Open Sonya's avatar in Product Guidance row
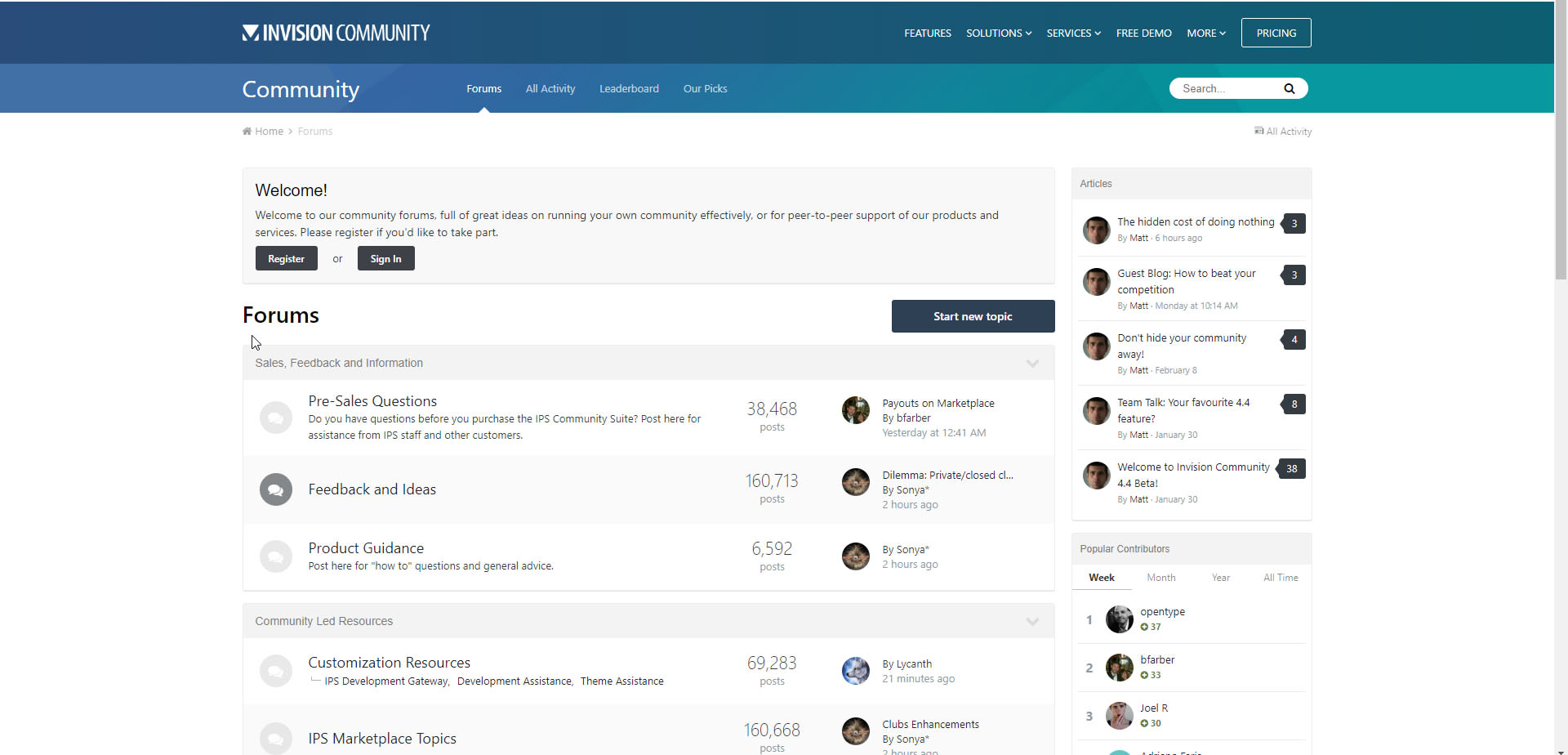Screen dimensions: 1568x755 point(856,556)
